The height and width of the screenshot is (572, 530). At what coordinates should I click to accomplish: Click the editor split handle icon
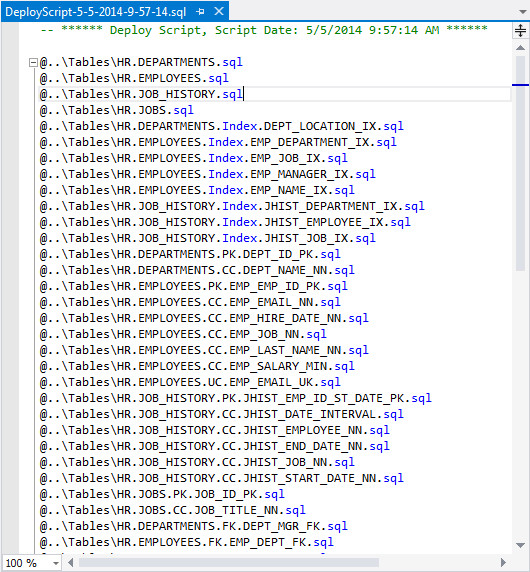point(520,30)
